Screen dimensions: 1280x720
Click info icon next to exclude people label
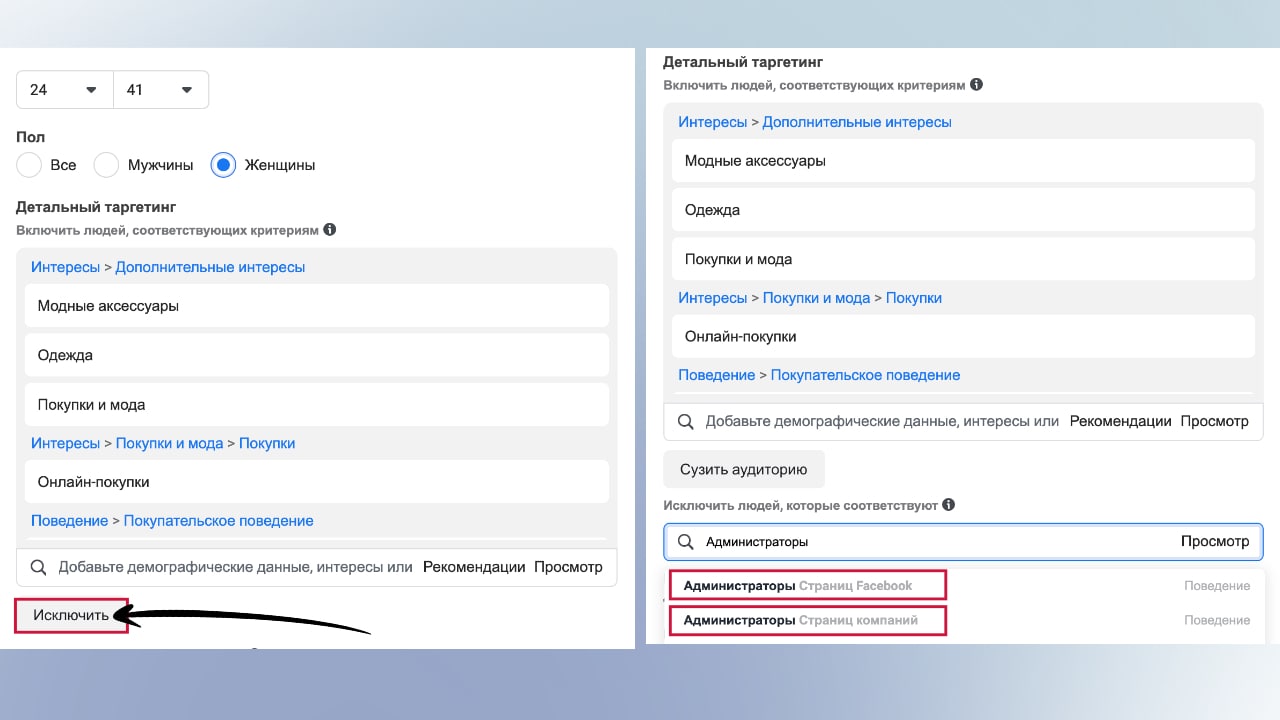click(x=949, y=505)
